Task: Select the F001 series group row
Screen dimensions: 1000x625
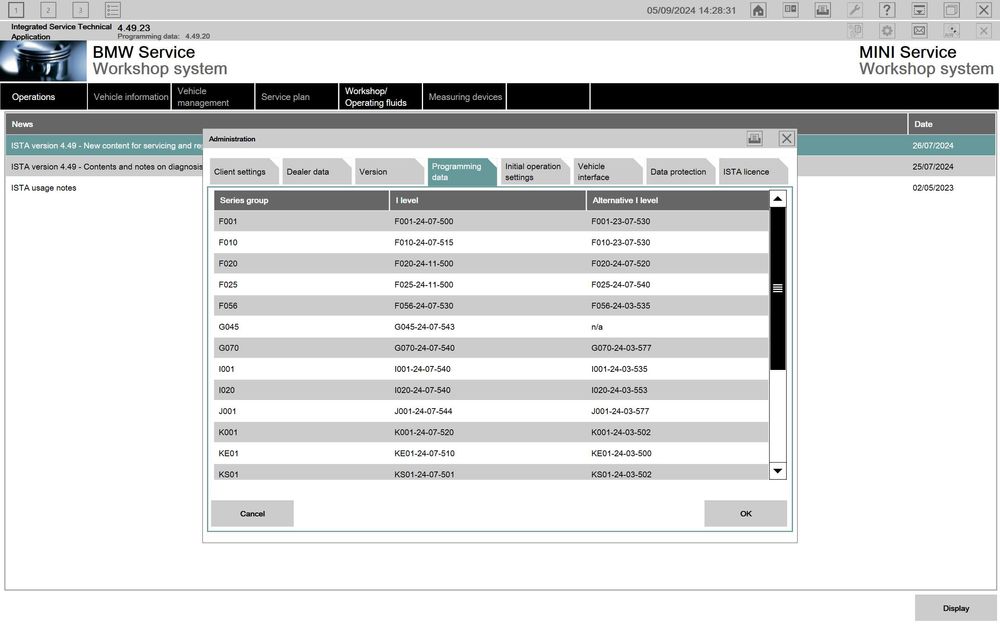Action: pyautogui.click(x=491, y=221)
